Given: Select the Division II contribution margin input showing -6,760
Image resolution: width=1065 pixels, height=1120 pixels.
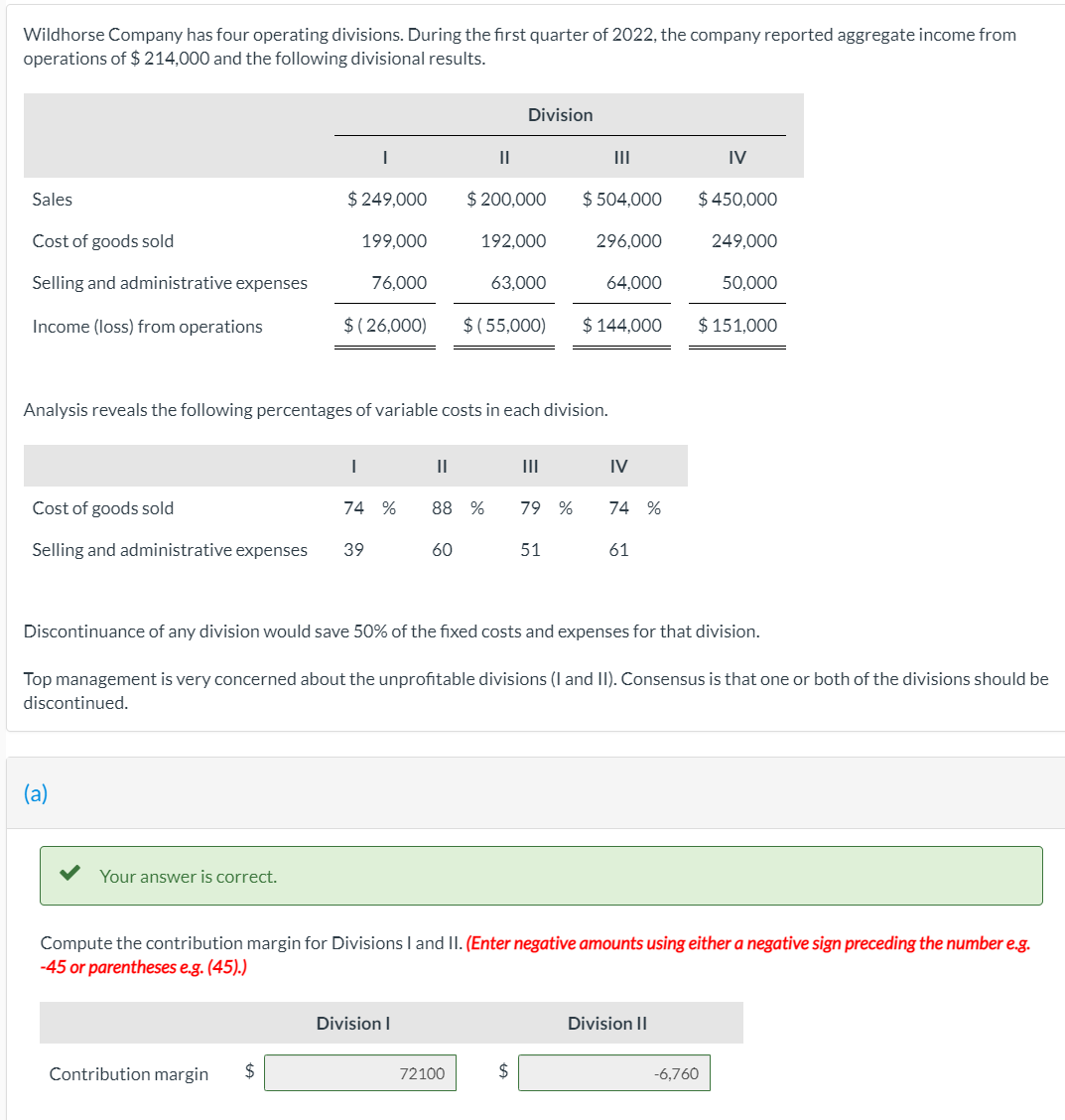Looking at the screenshot, I should pos(613,1072).
